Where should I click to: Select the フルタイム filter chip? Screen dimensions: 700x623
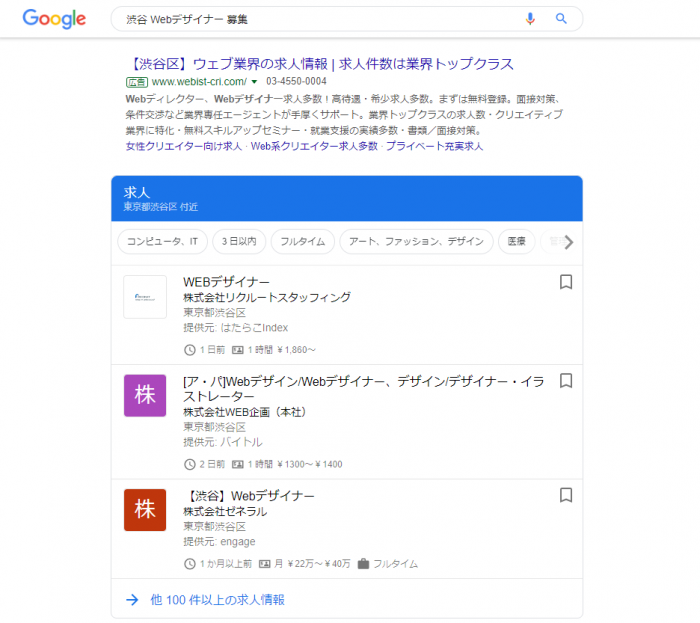tap(303, 241)
